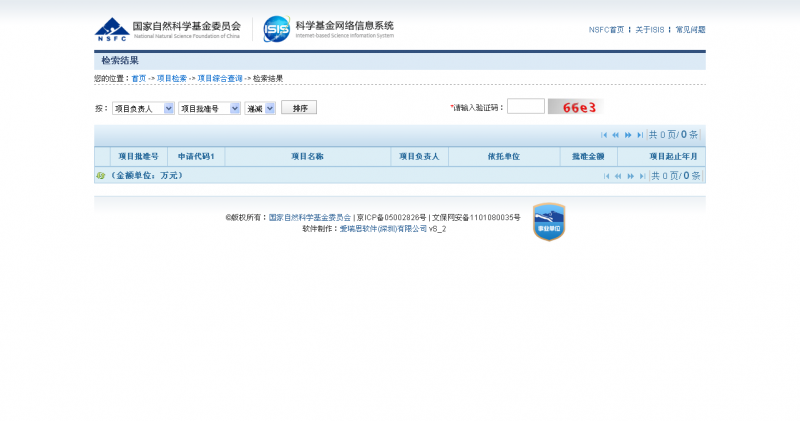The height and width of the screenshot is (421, 800).
Task: Go to first page in bottom pager
Action: pyautogui.click(x=607, y=176)
